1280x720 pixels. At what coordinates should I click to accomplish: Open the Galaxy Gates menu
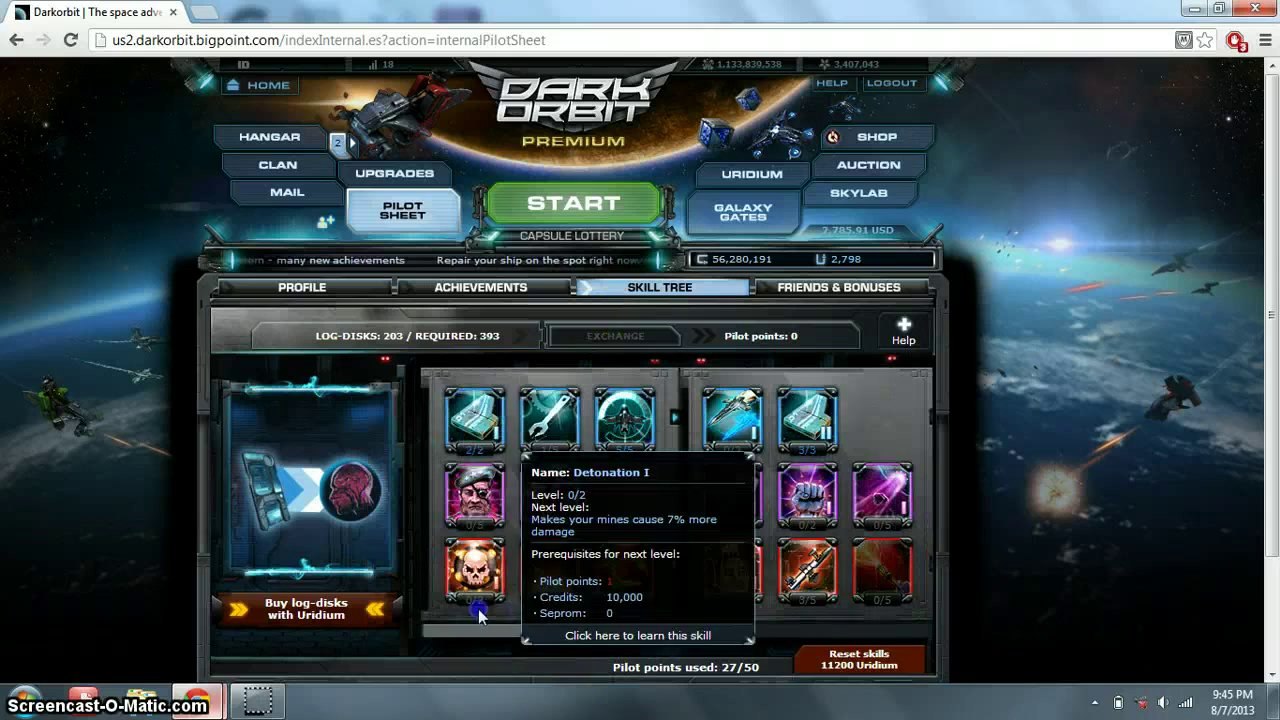pos(743,212)
